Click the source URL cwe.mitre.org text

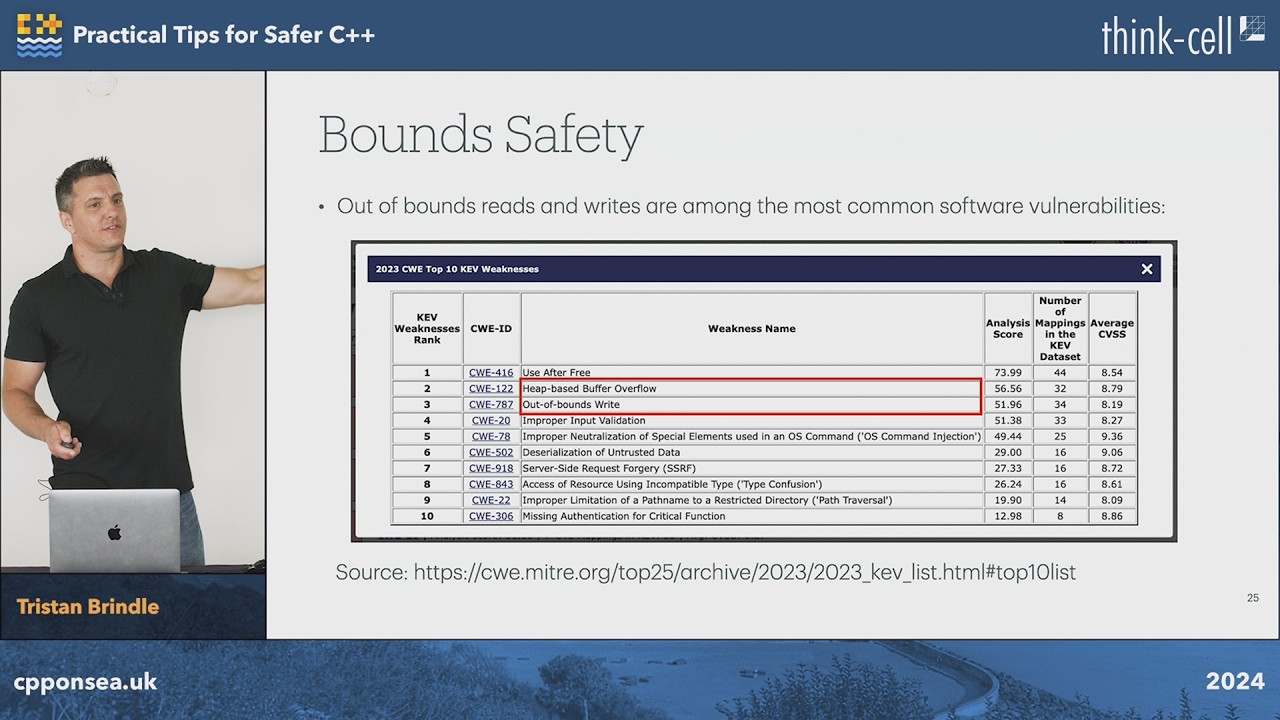pyautogui.click(x=745, y=573)
